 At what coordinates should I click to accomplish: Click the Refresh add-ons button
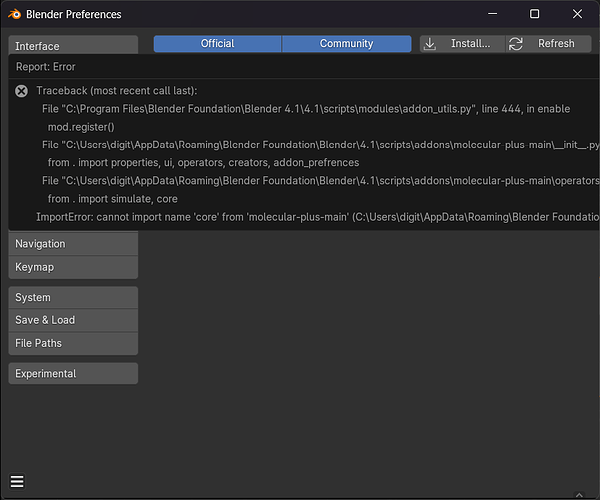[x=549, y=44]
